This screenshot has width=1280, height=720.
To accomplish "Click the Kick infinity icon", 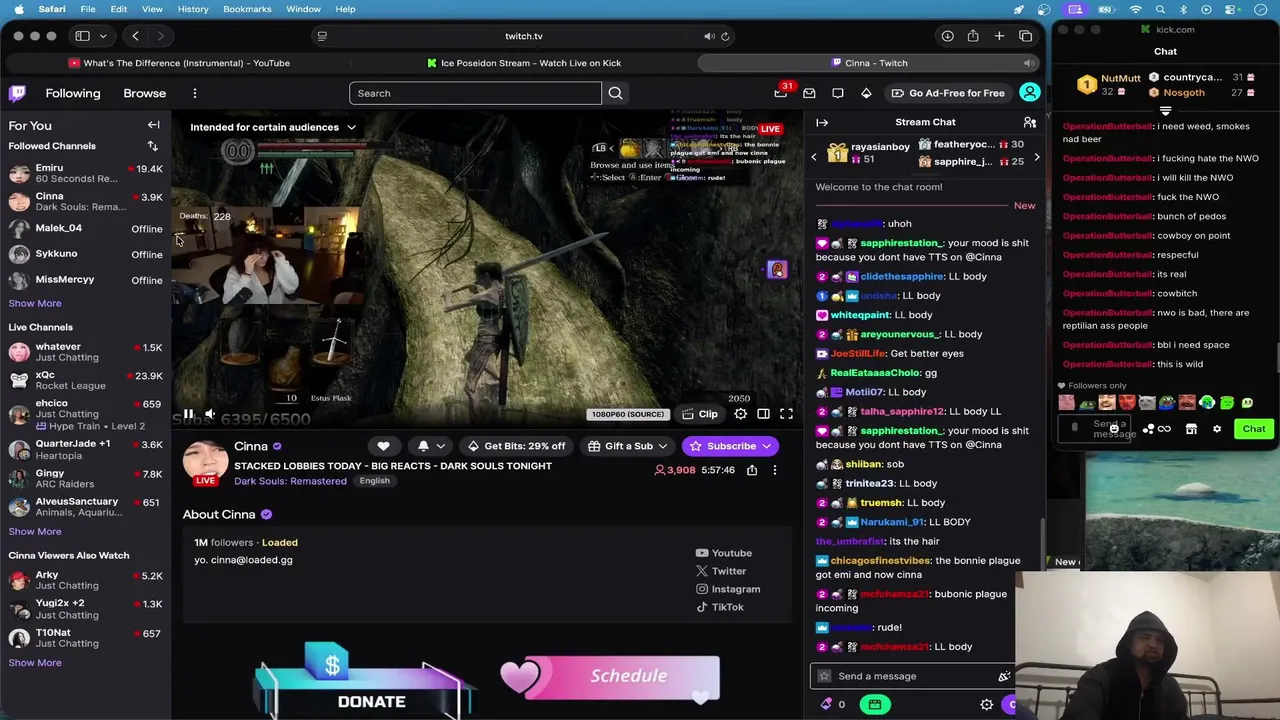I will click(x=1164, y=429).
